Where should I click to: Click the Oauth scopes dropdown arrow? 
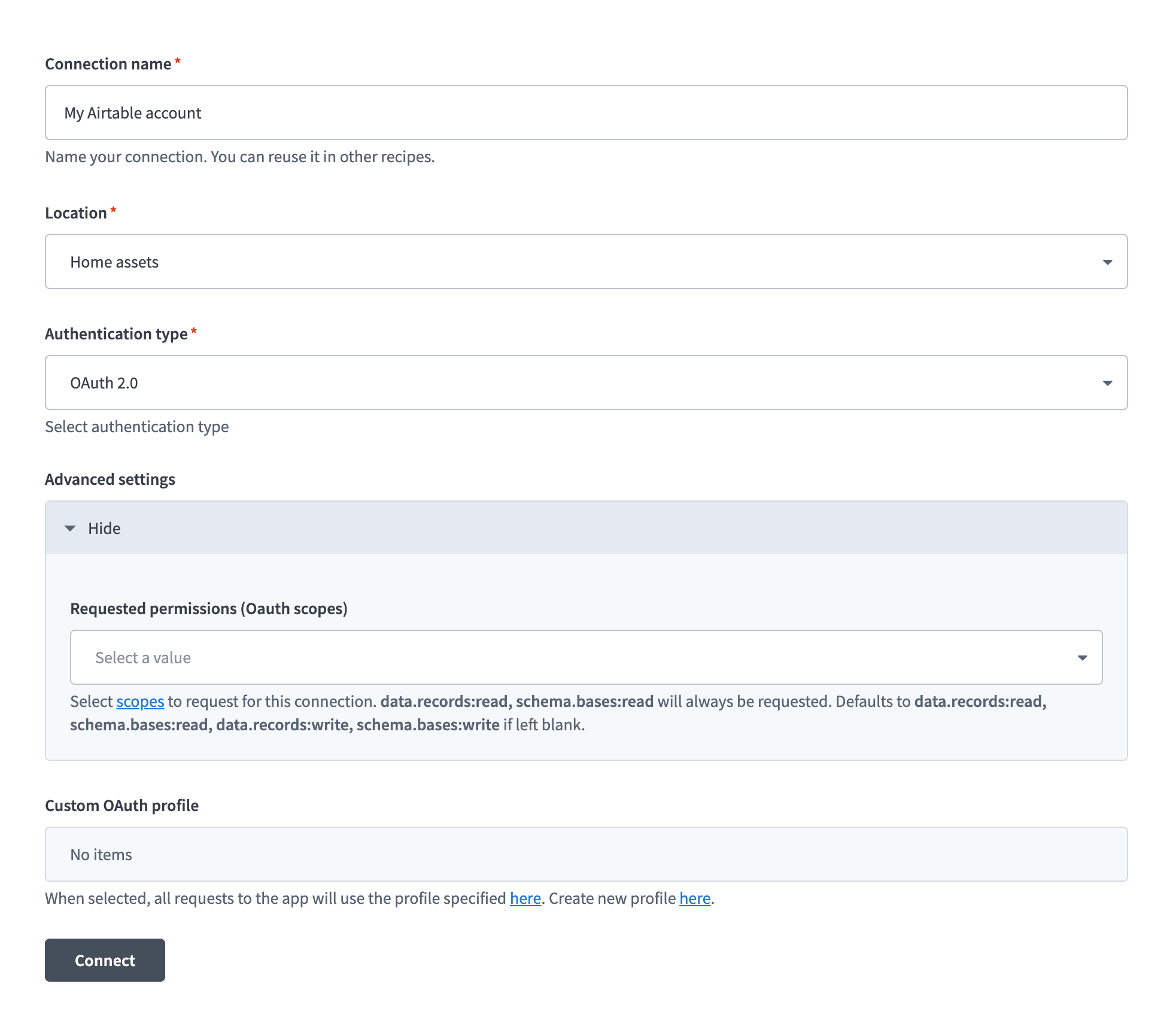point(1084,657)
